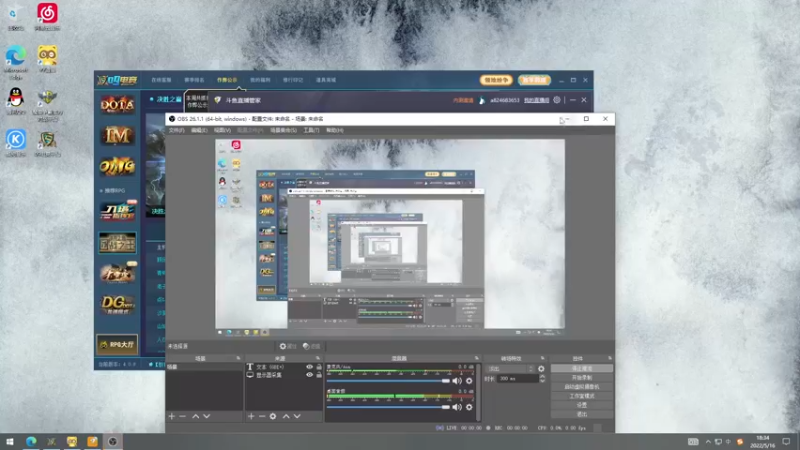The width and height of the screenshot is (800, 450).
Task: Toggle visibility of 文本 (GDI+) source
Action: pos(309,367)
